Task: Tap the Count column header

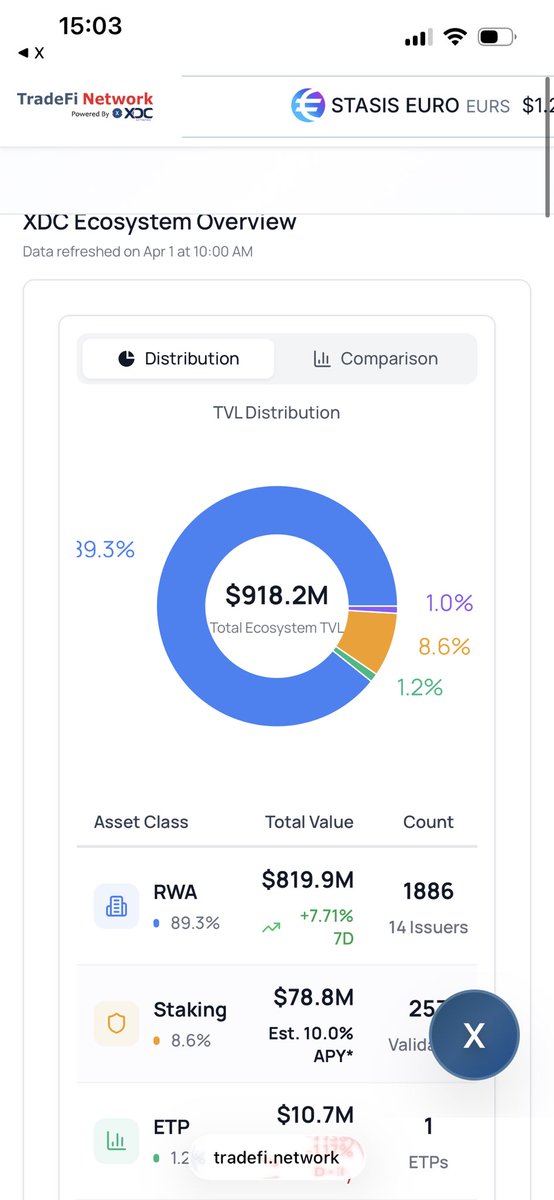Action: [428, 822]
